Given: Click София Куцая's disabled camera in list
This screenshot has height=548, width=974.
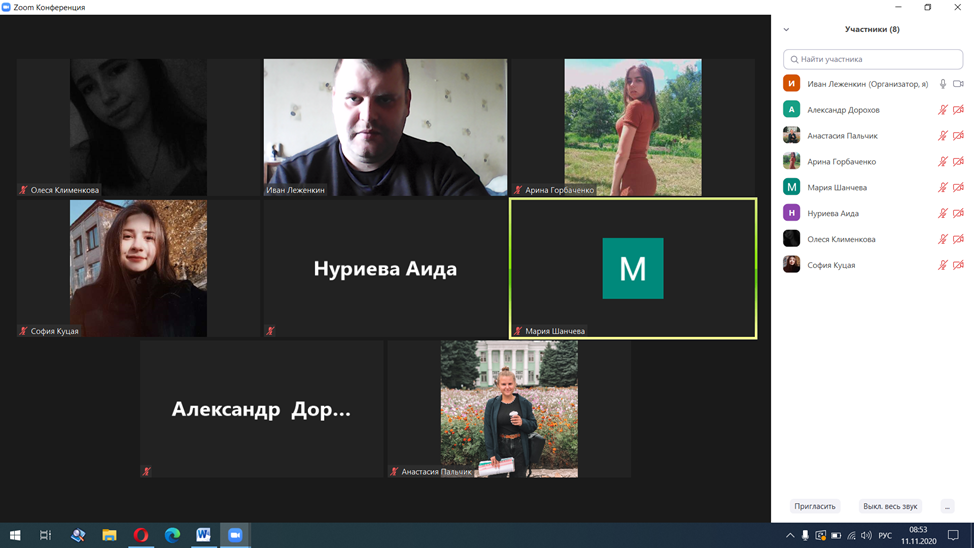Looking at the screenshot, I should tap(958, 265).
